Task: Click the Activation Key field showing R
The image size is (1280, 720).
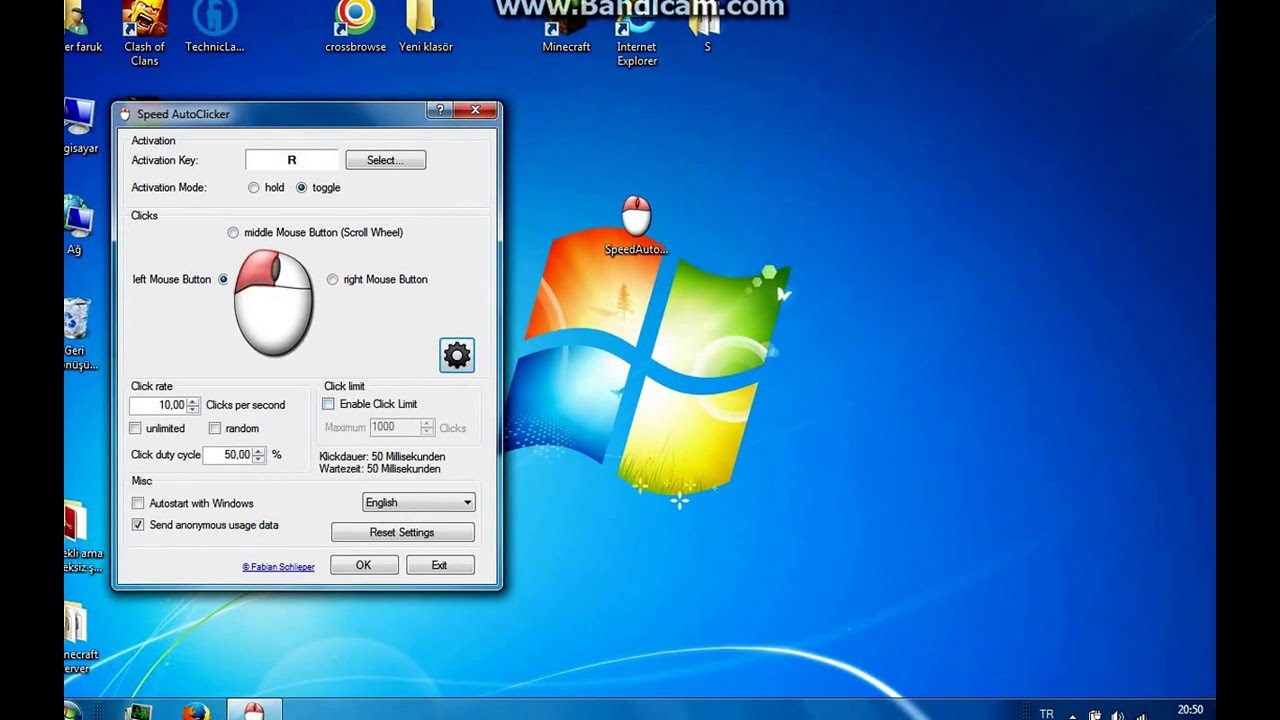Action: 292,160
